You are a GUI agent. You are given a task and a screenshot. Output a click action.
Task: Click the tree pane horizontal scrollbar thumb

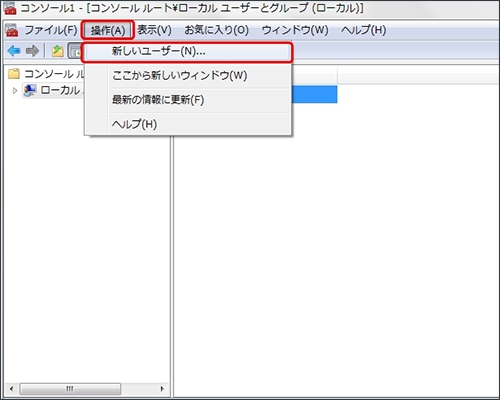[x=70, y=389]
